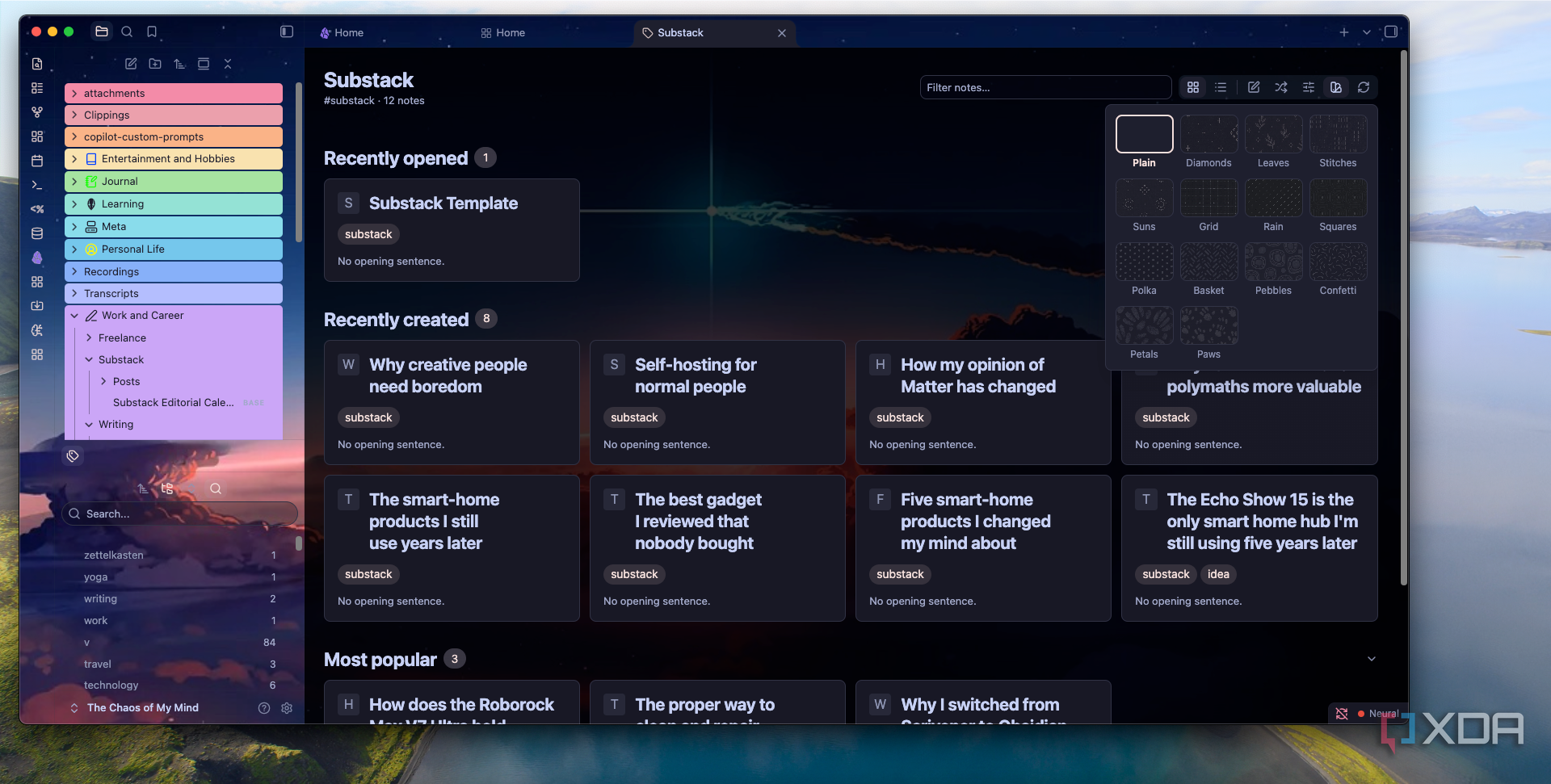Viewport: 1551px width, 784px height.
Task: Open a new tab with plus
Action: pyautogui.click(x=1344, y=32)
